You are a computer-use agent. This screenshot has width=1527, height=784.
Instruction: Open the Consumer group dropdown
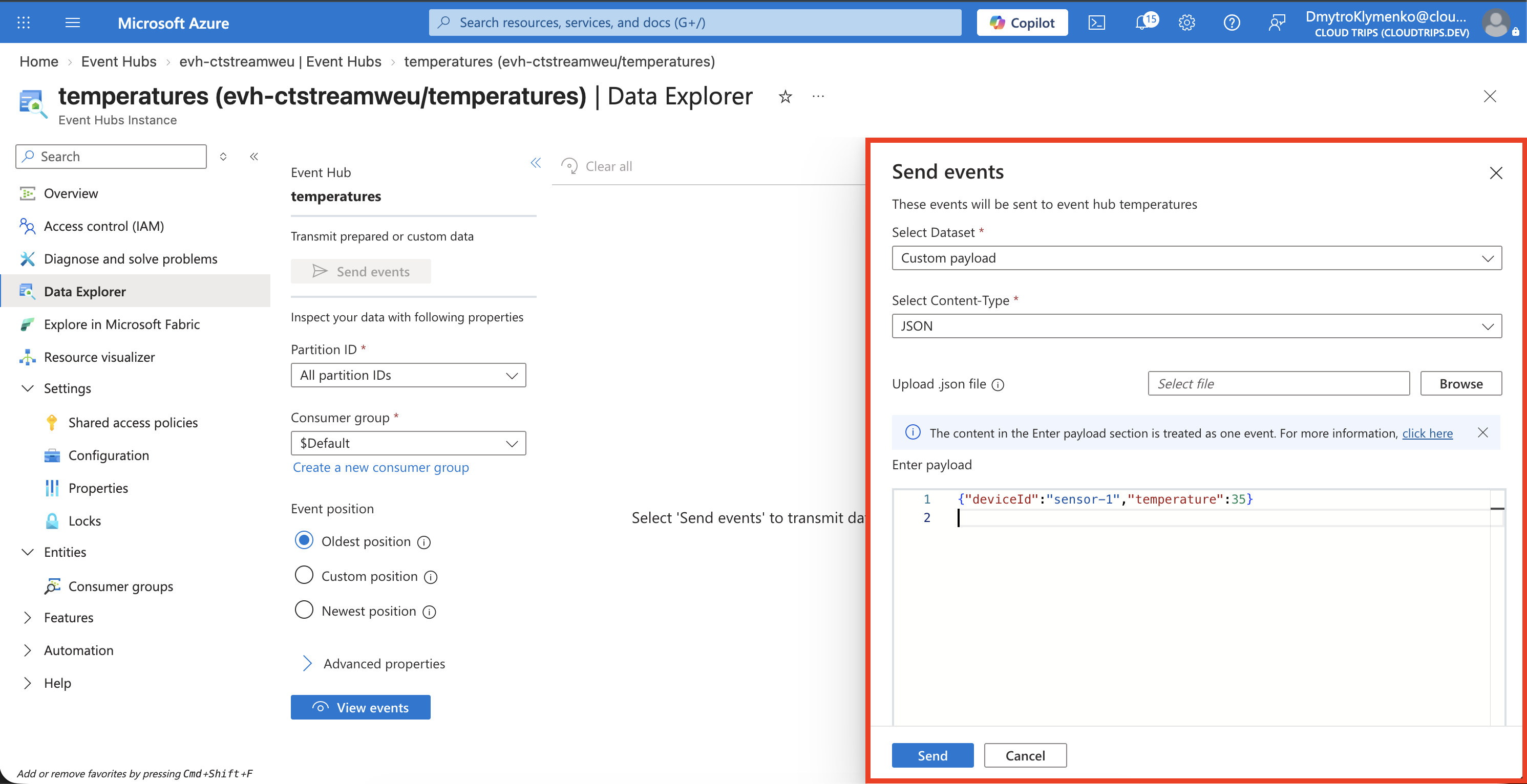coord(408,444)
